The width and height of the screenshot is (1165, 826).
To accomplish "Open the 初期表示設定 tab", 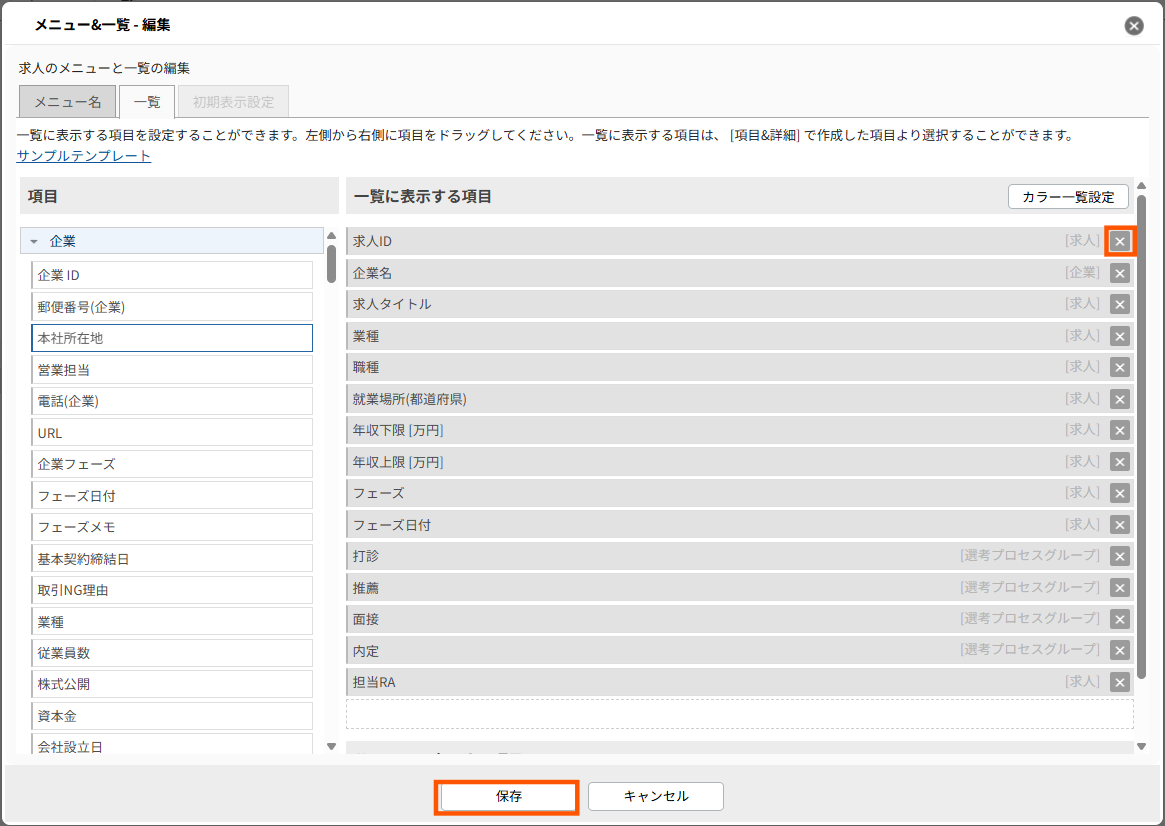I will (x=233, y=102).
